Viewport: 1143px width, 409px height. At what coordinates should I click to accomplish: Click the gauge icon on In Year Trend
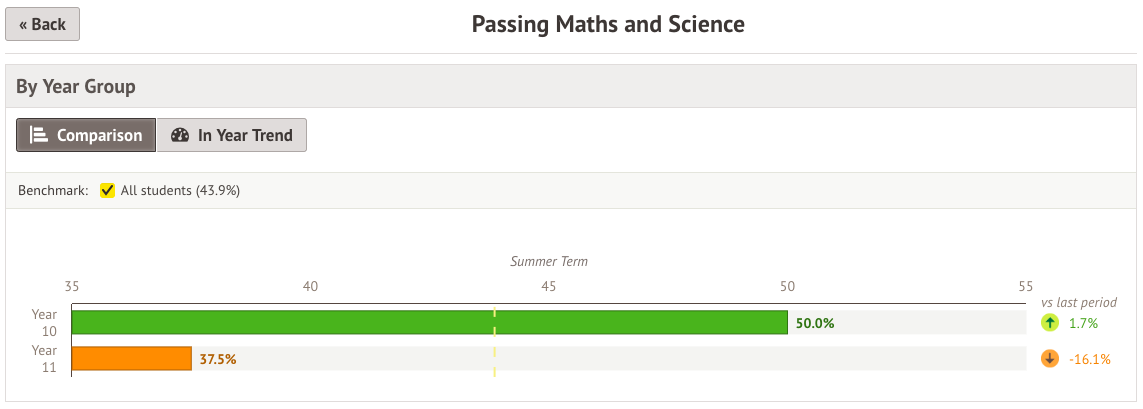[x=180, y=135]
